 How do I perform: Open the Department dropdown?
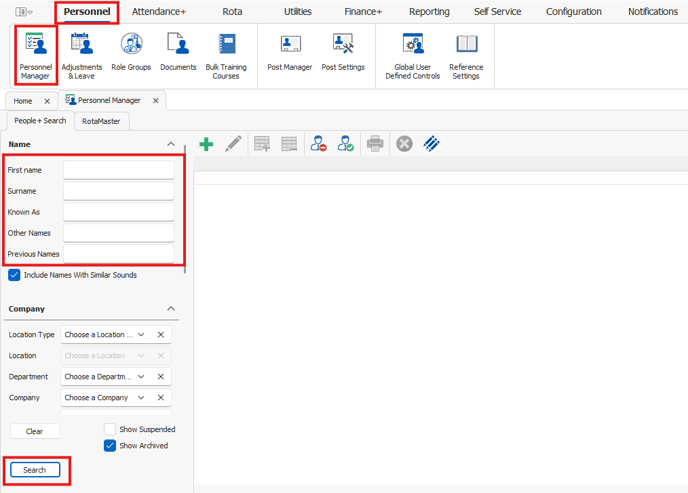click(141, 377)
